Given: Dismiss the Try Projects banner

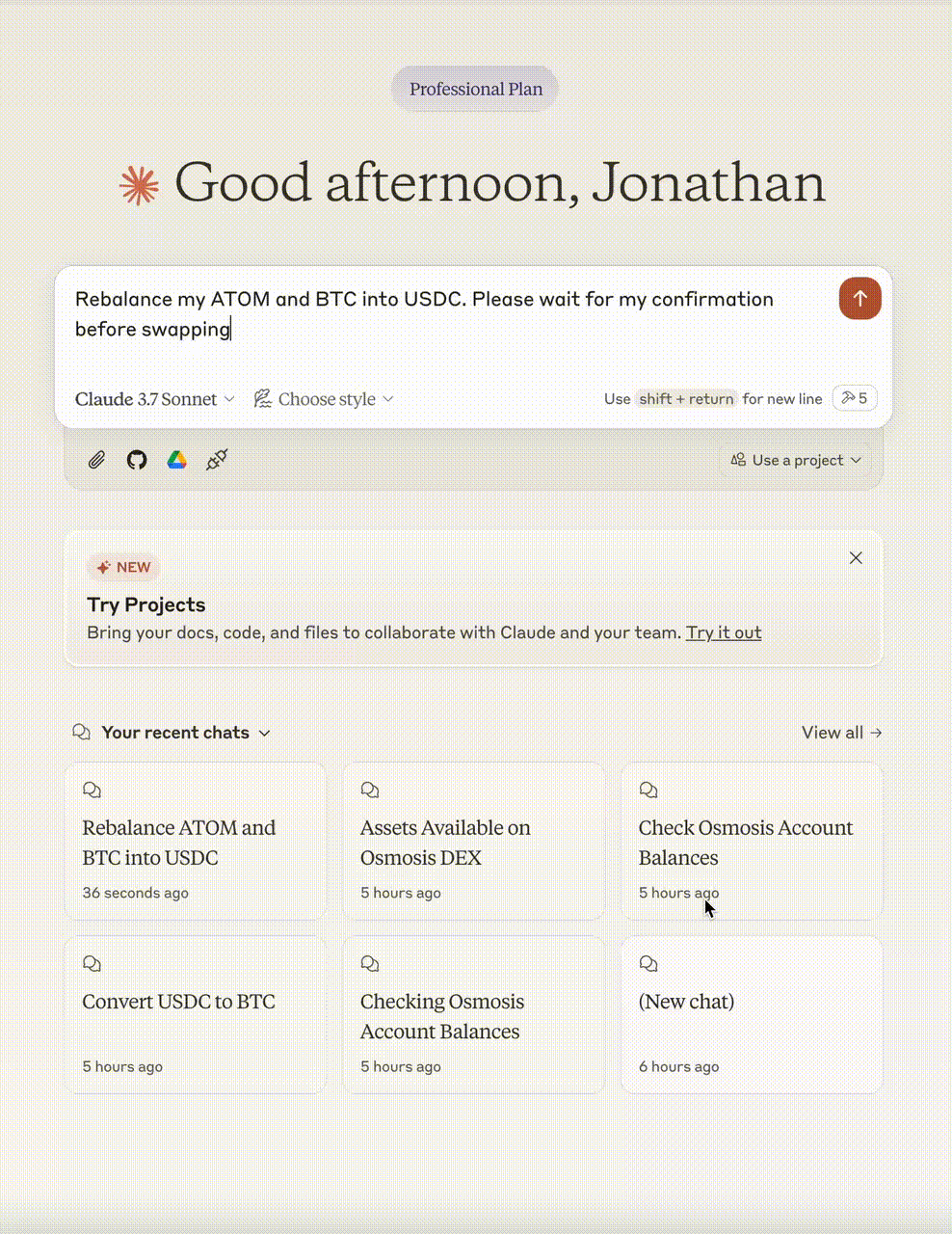Looking at the screenshot, I should tap(856, 558).
